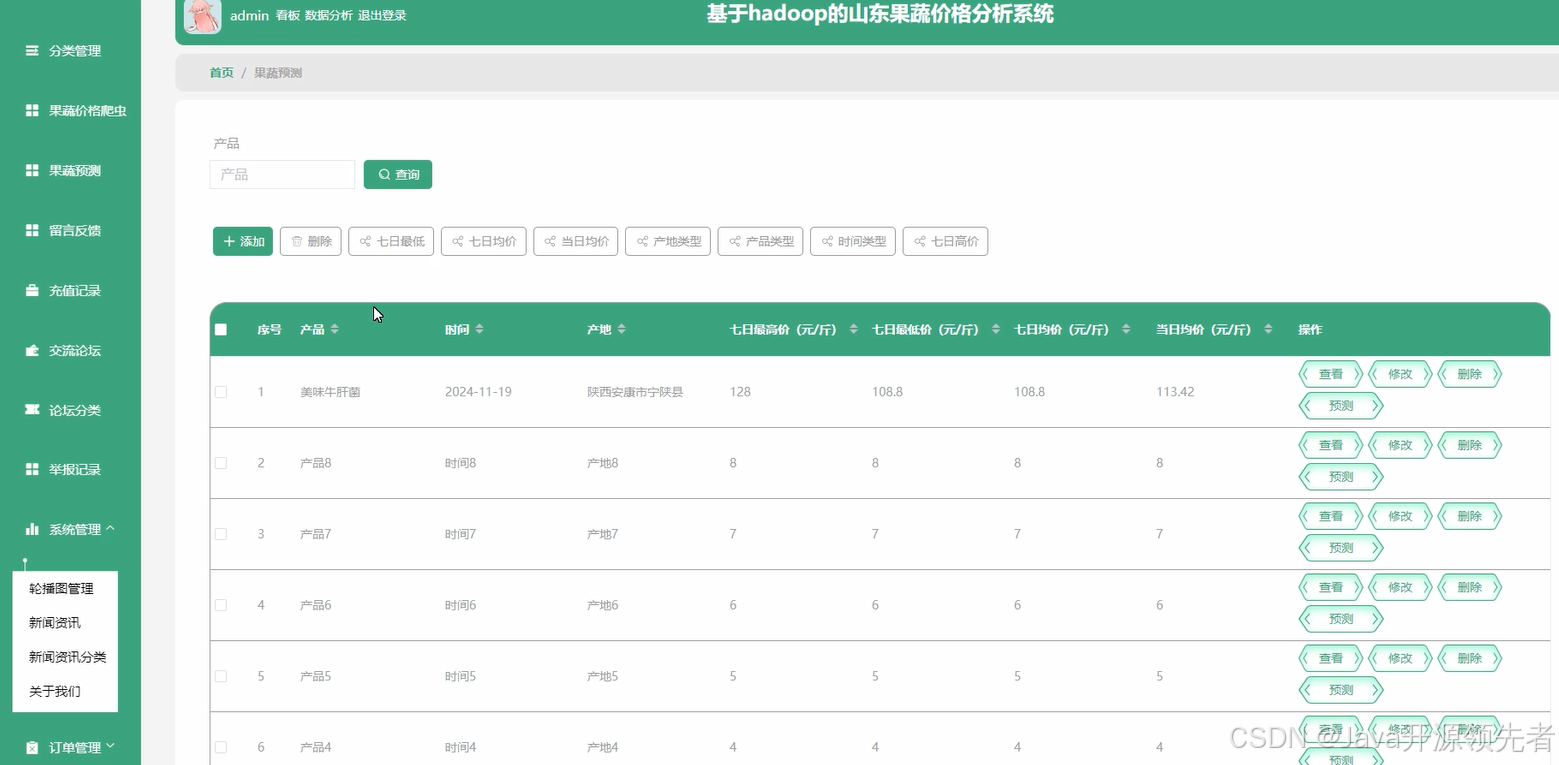
Task: Check the row for 产品7
Action: pyautogui.click(x=221, y=534)
